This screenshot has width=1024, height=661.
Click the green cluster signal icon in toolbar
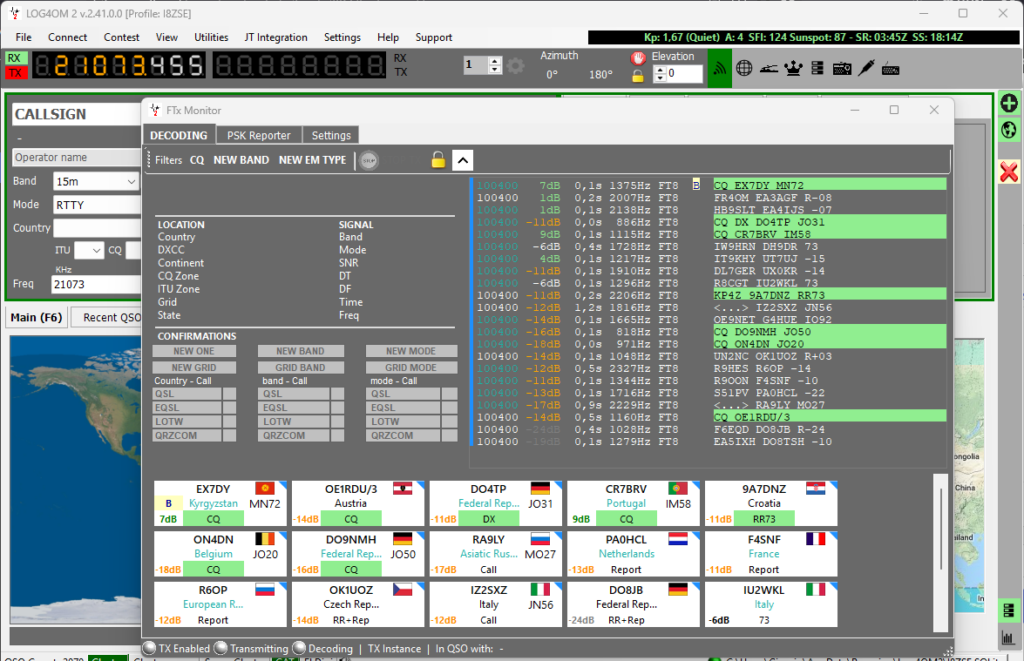pos(720,68)
